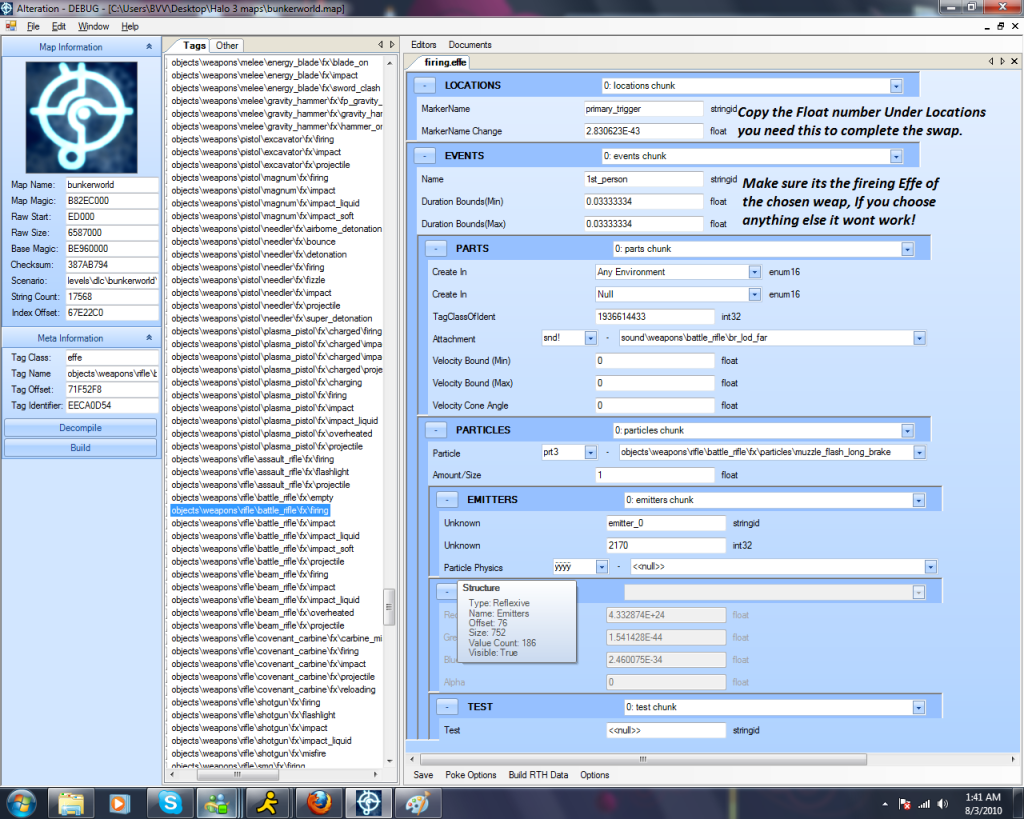The image size is (1024, 819).
Task: Click the Windows Start button
Action: tap(21, 803)
